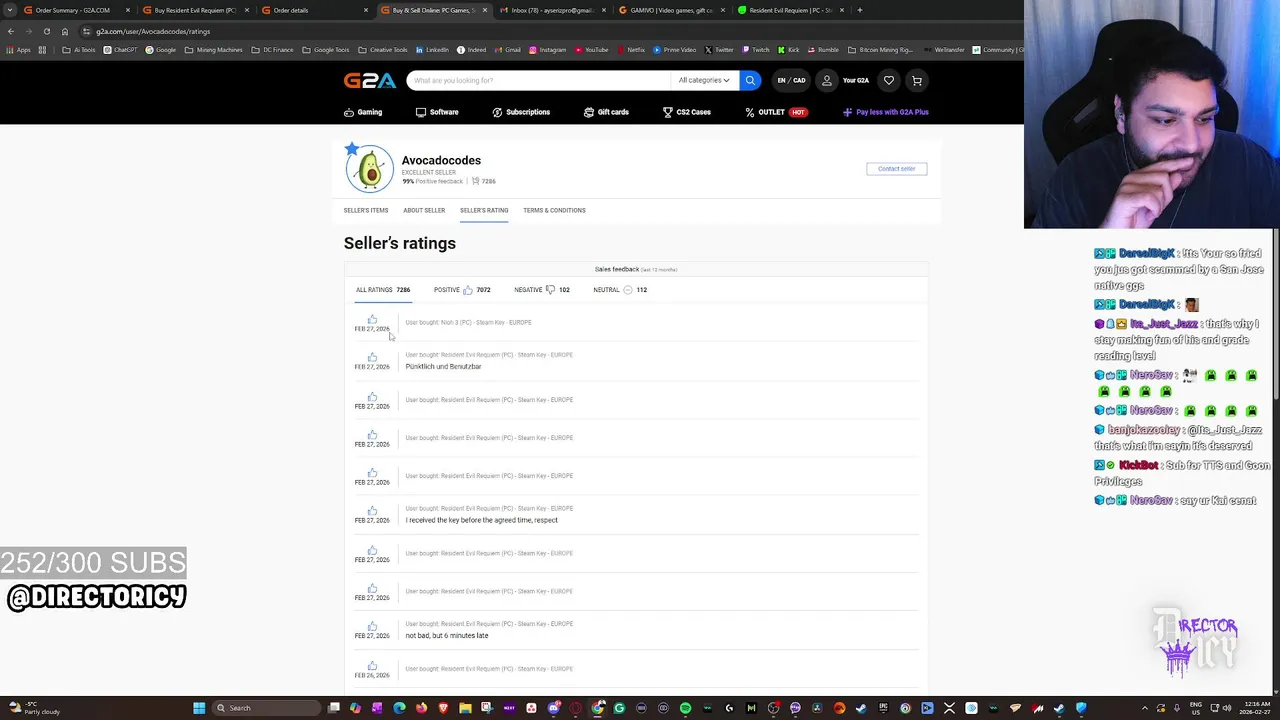Open the Netflix bookmark
1280x720 pixels.
tap(631, 50)
